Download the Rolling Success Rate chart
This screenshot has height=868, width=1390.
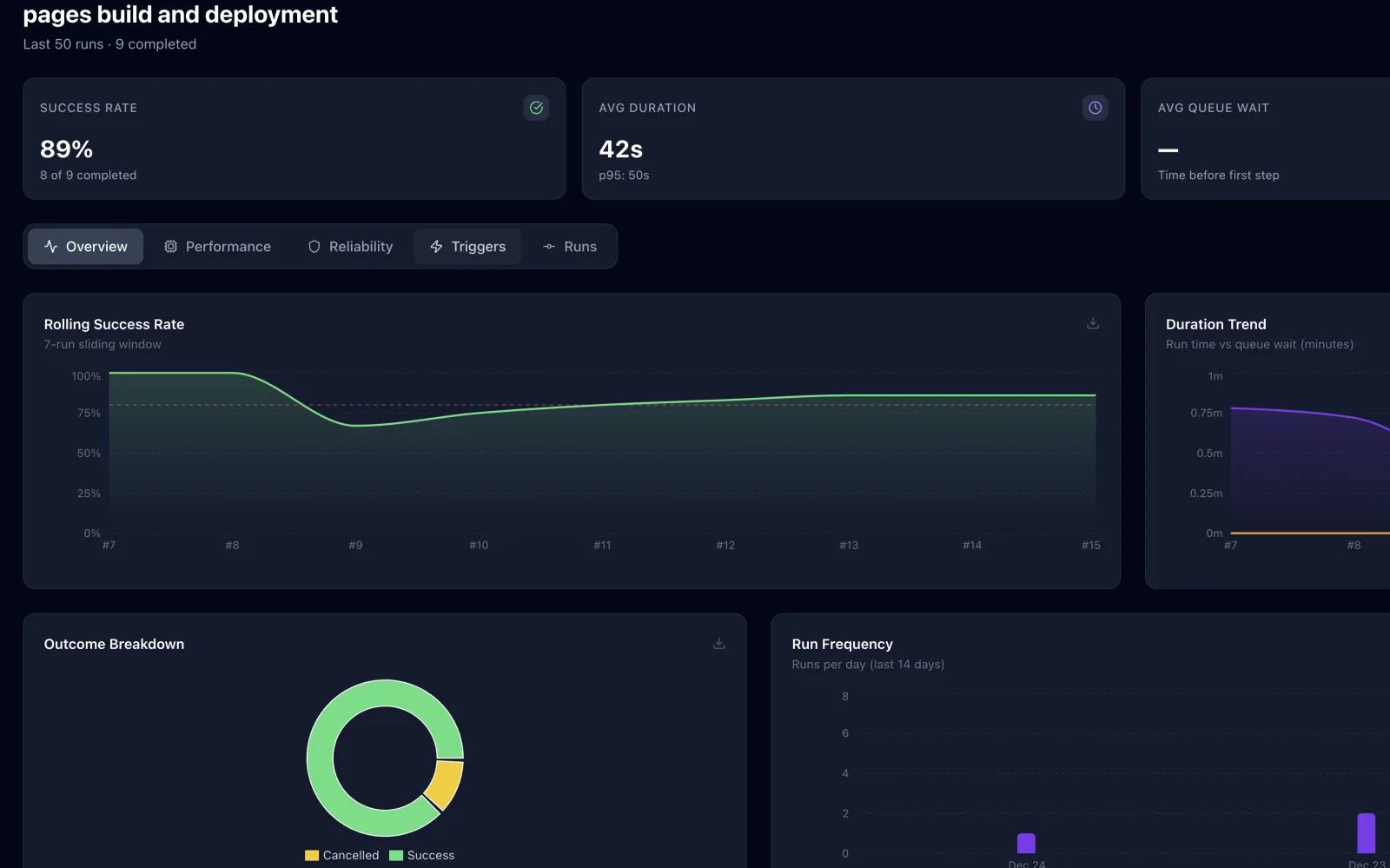pos(1093,323)
